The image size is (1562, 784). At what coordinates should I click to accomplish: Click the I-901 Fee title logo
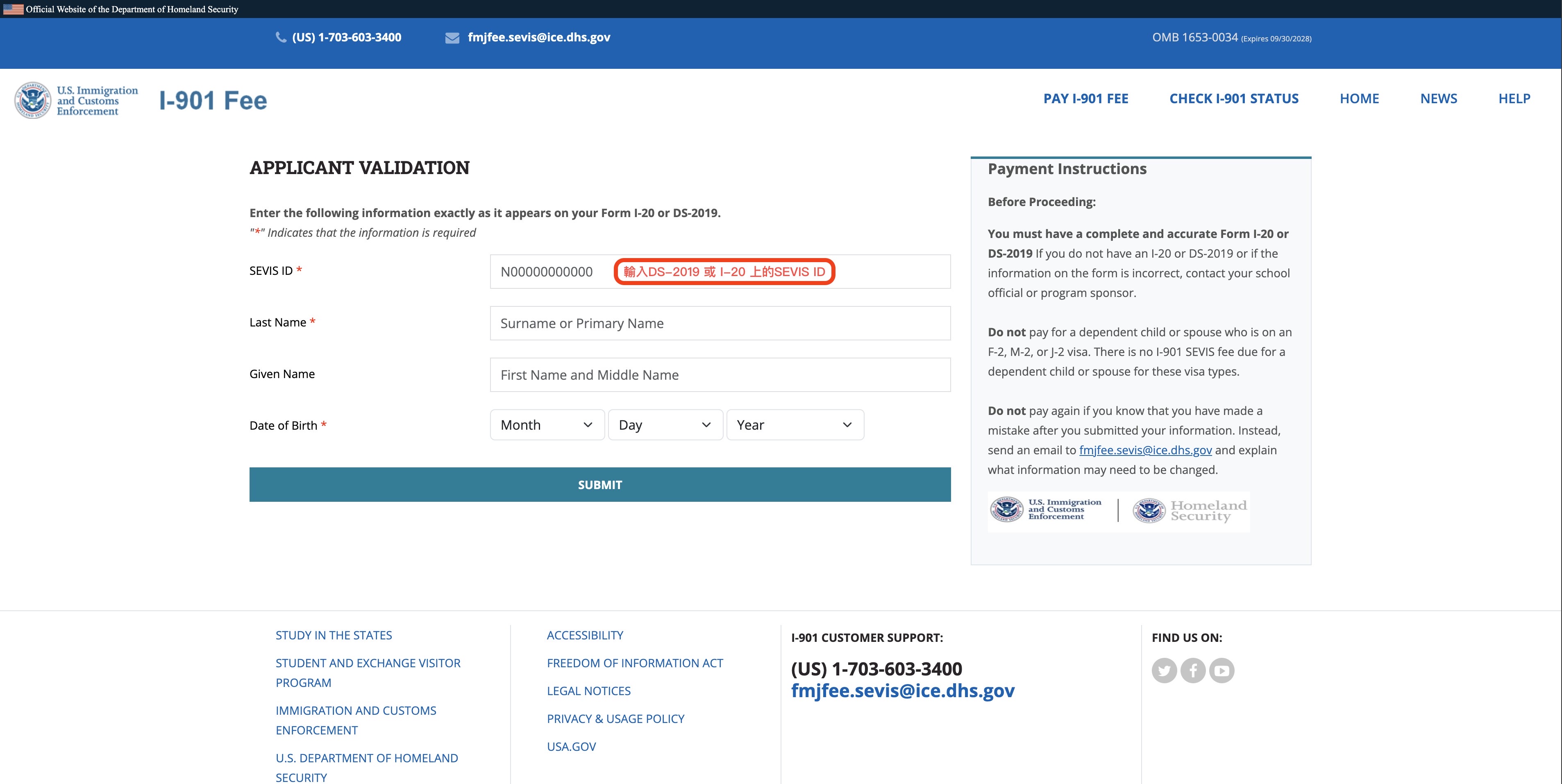[213, 101]
